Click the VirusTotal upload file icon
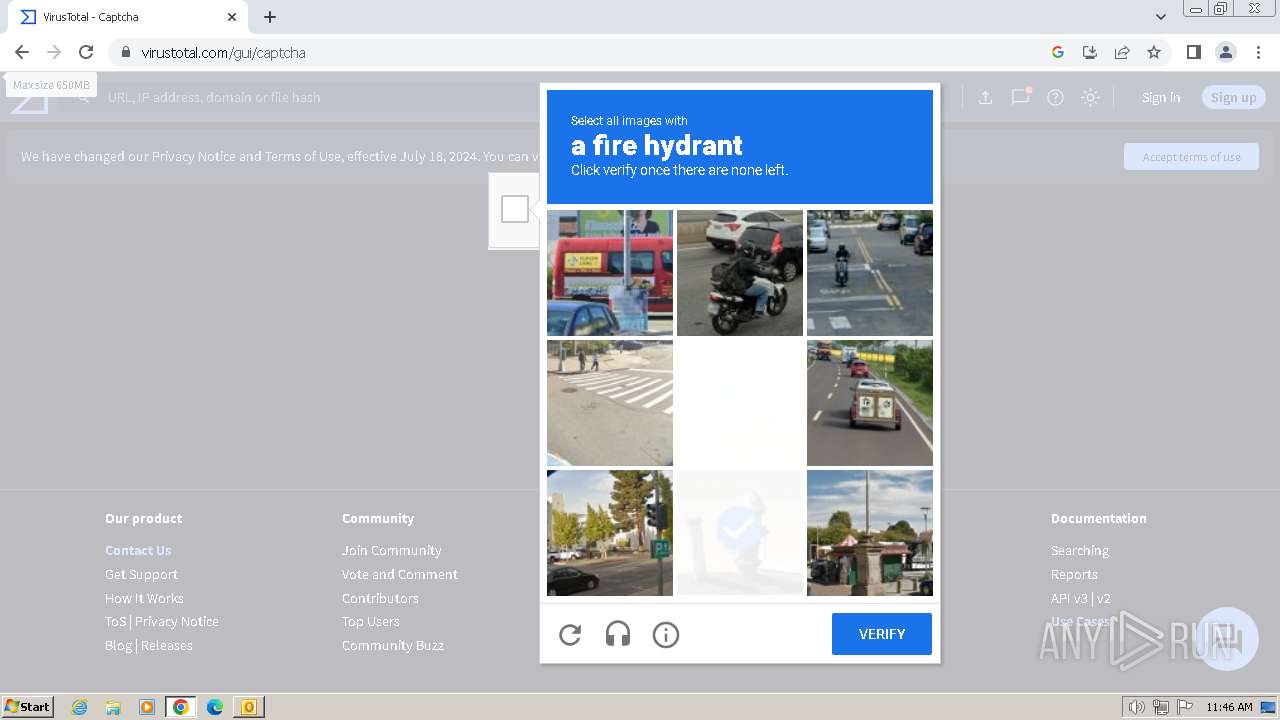1280x720 pixels. tap(985, 97)
